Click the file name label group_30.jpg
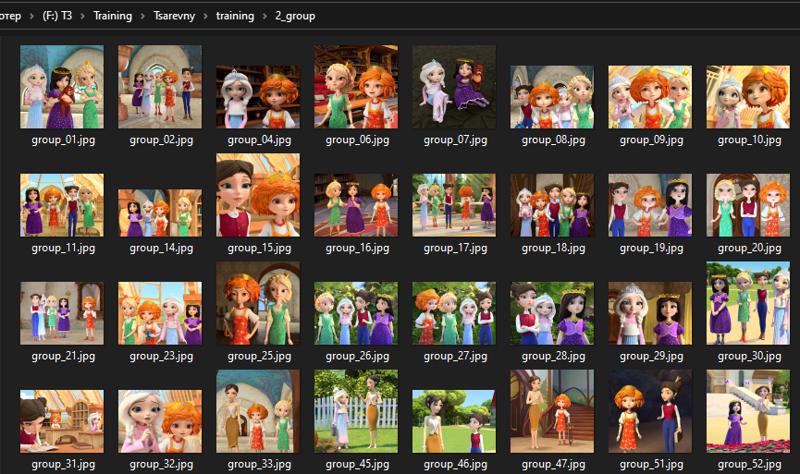Image resolution: width=800 pixels, height=474 pixels. 749,356
